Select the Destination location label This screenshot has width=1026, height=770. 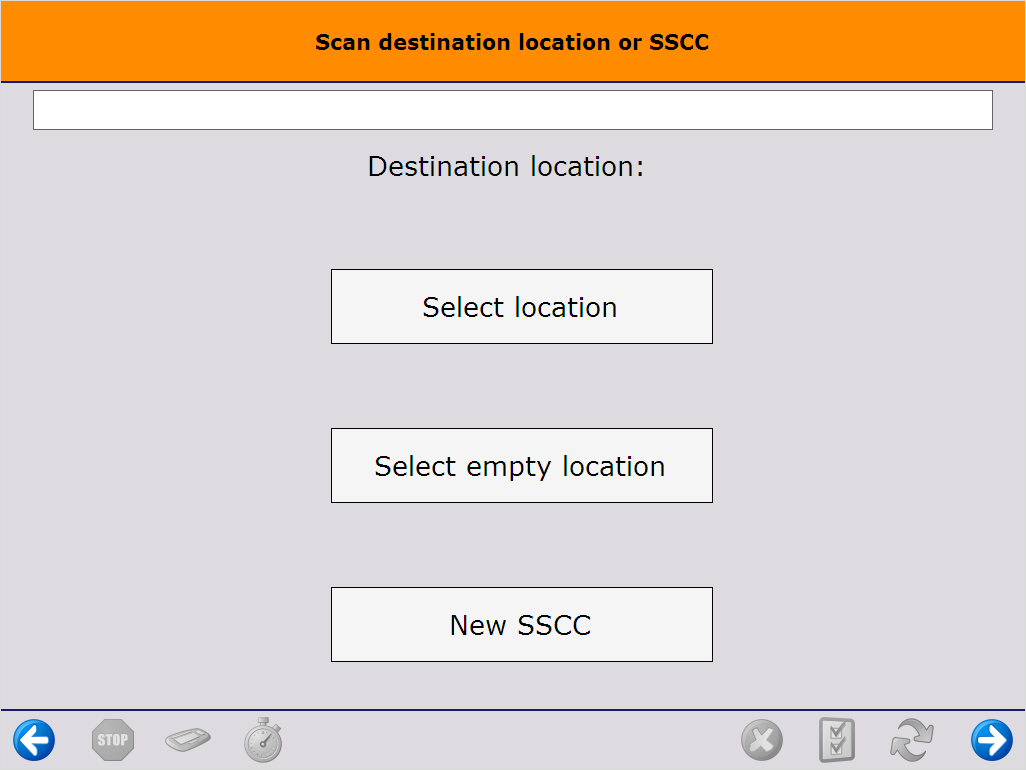506,166
